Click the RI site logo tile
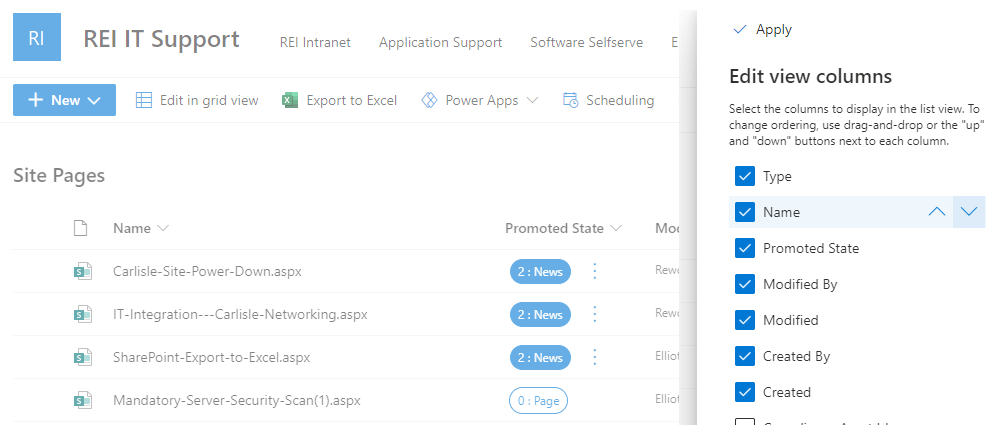The image size is (986, 425). 37,38
